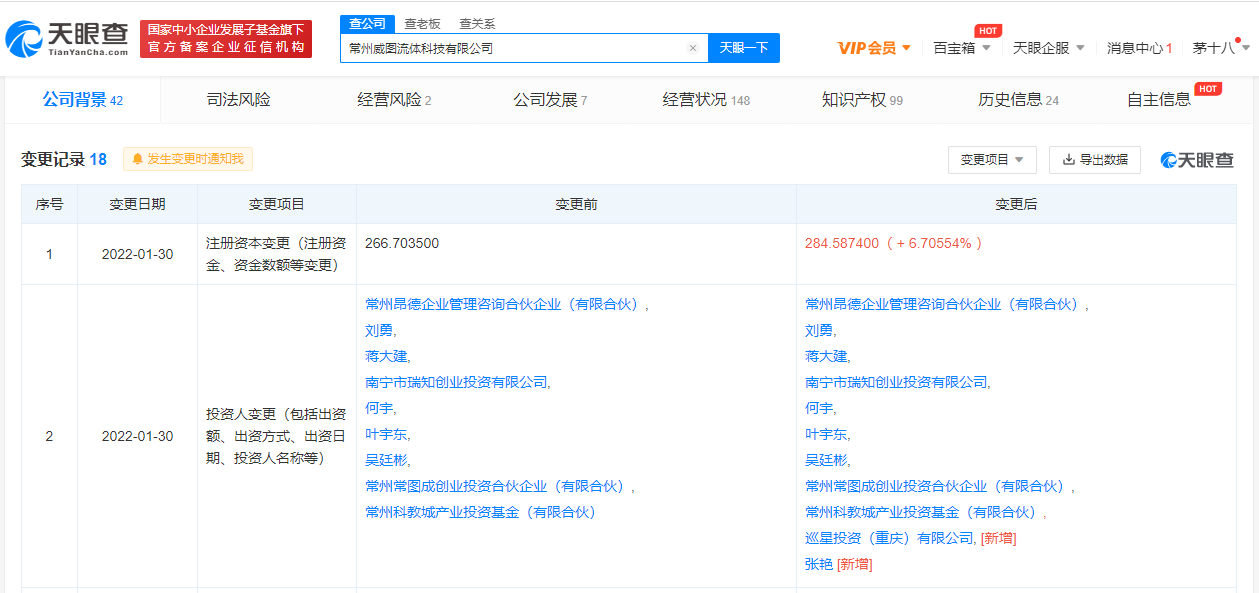Viewport: 1259px width, 593px height.
Task: Open 叶宇东 link in 变更后 column
Action: [x=826, y=434]
